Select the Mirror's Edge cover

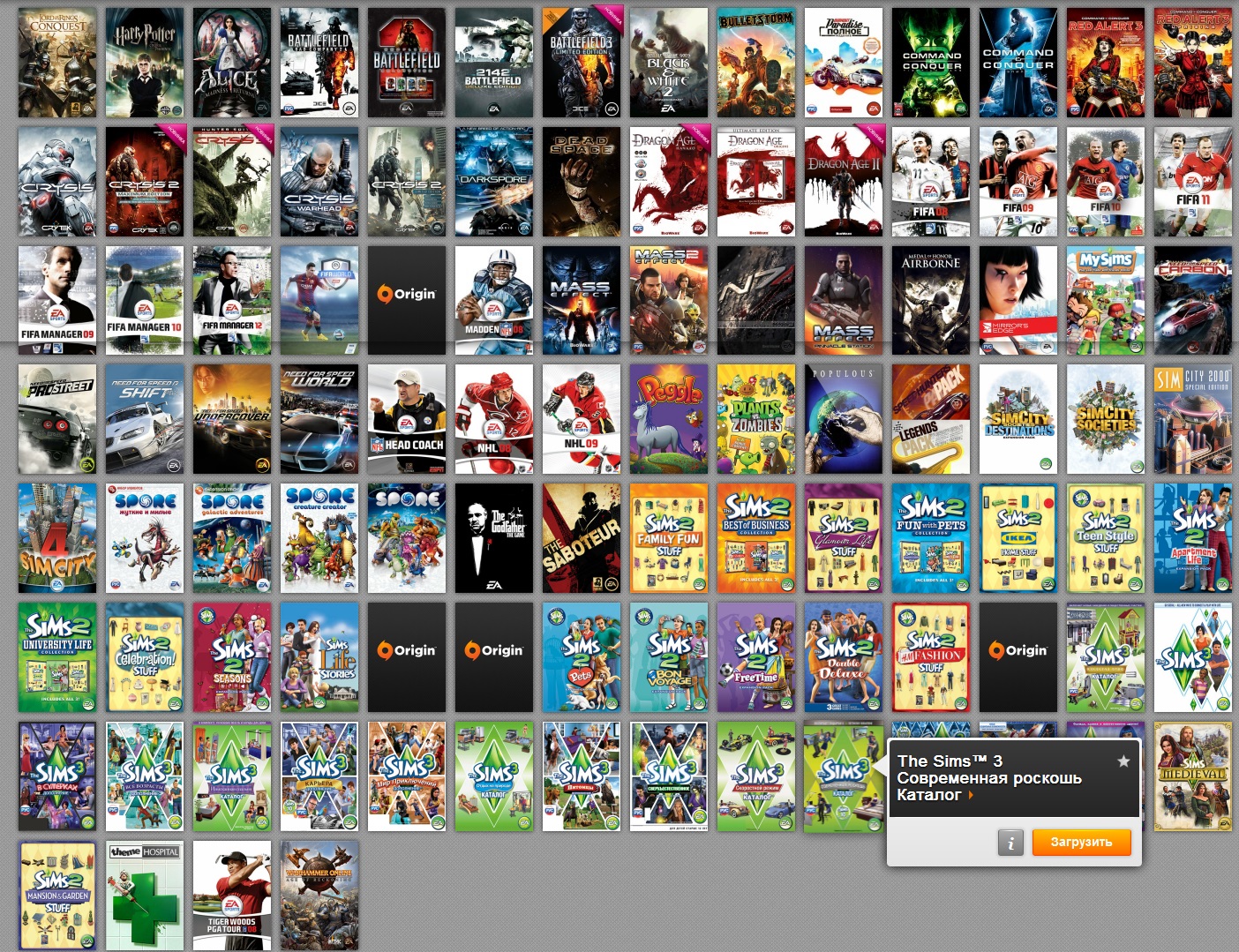coord(1018,300)
